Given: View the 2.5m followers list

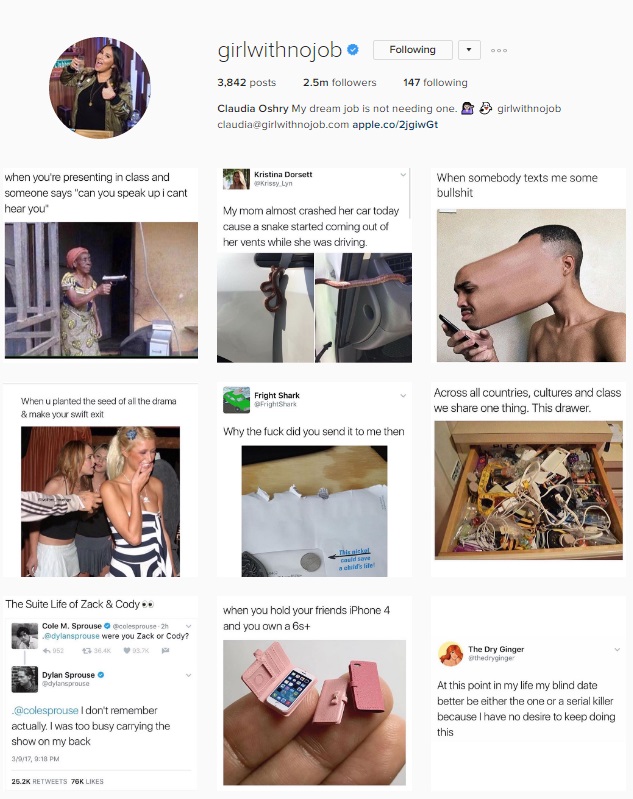Looking at the screenshot, I should (339, 83).
